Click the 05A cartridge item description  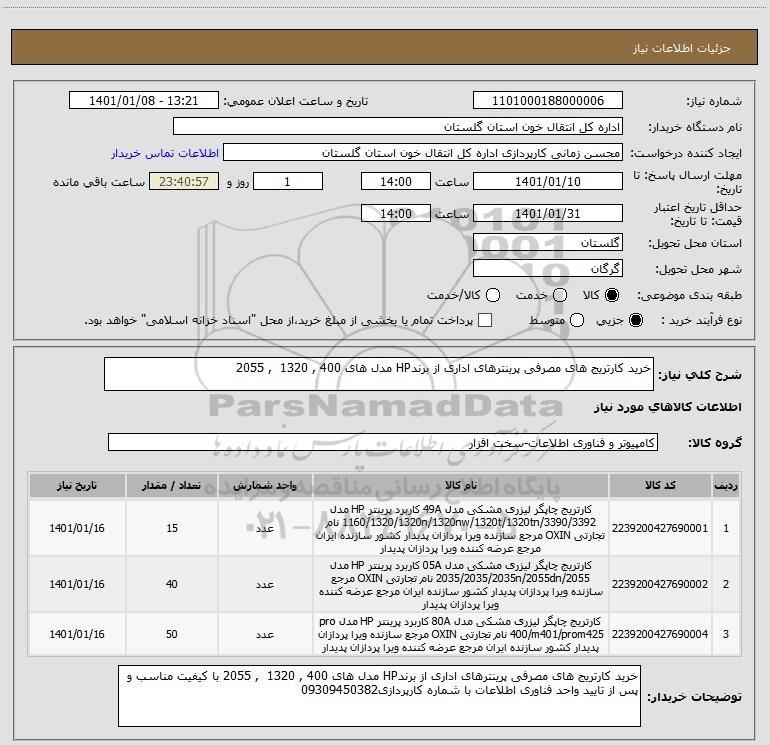click(461, 584)
